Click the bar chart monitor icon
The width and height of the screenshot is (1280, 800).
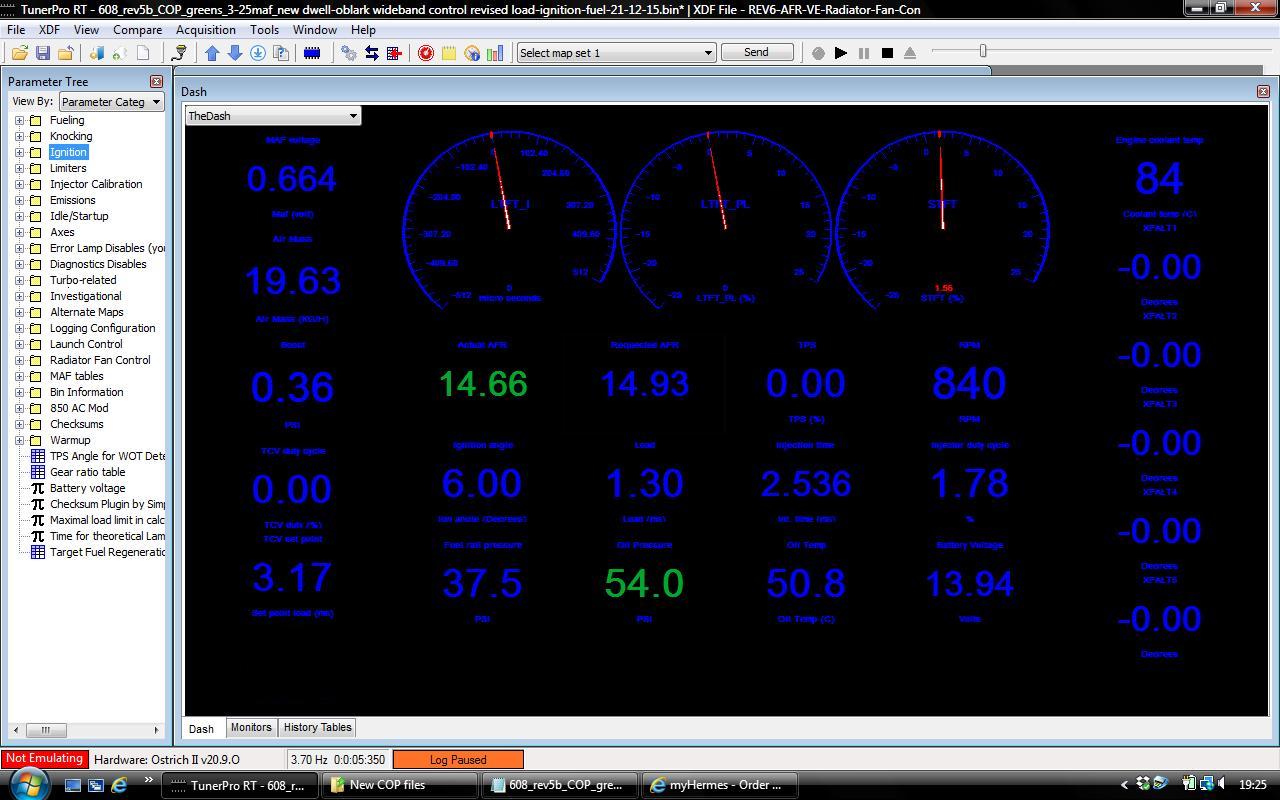pyautogui.click(x=495, y=53)
